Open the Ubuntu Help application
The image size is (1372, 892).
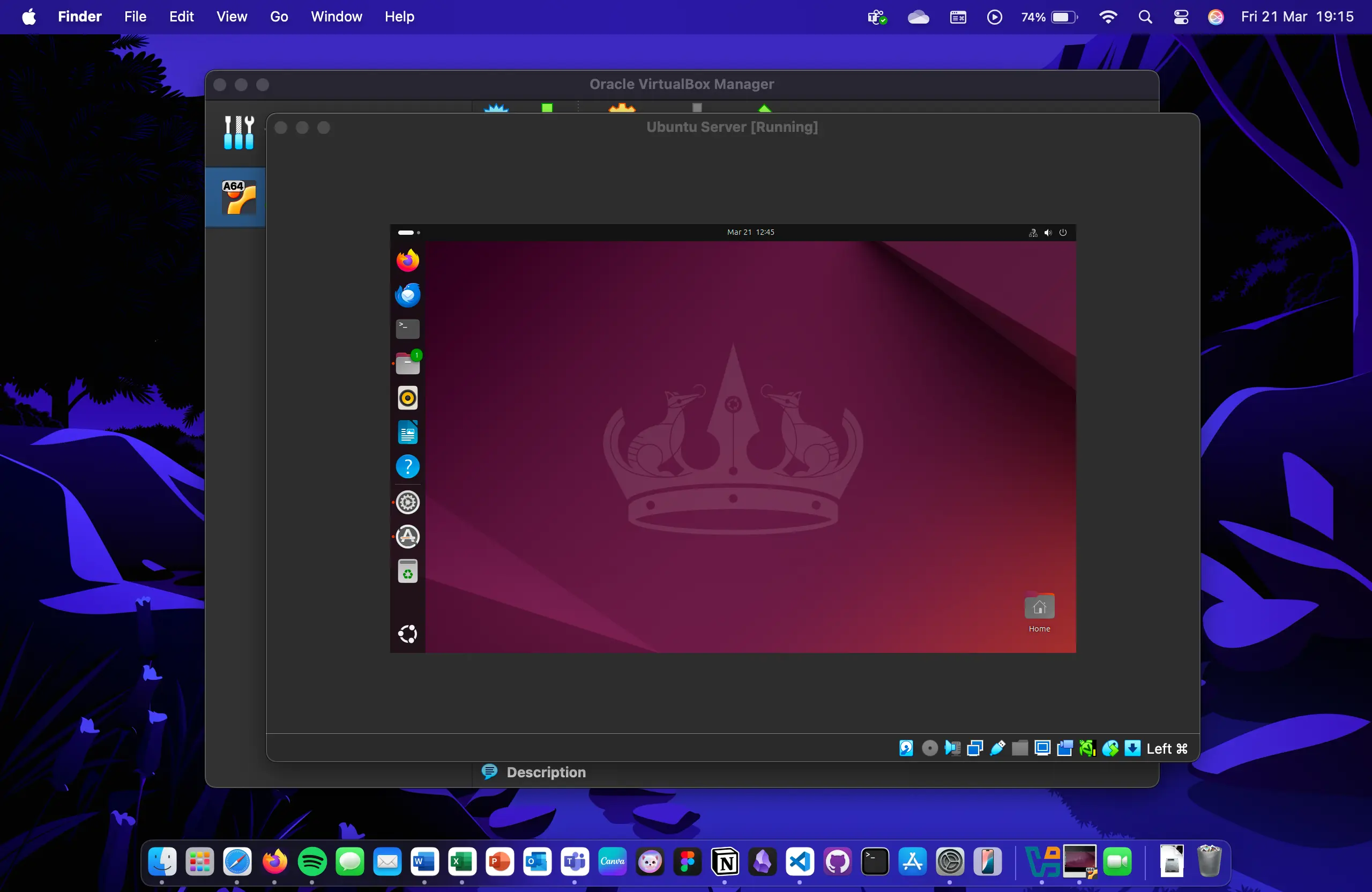pos(407,466)
